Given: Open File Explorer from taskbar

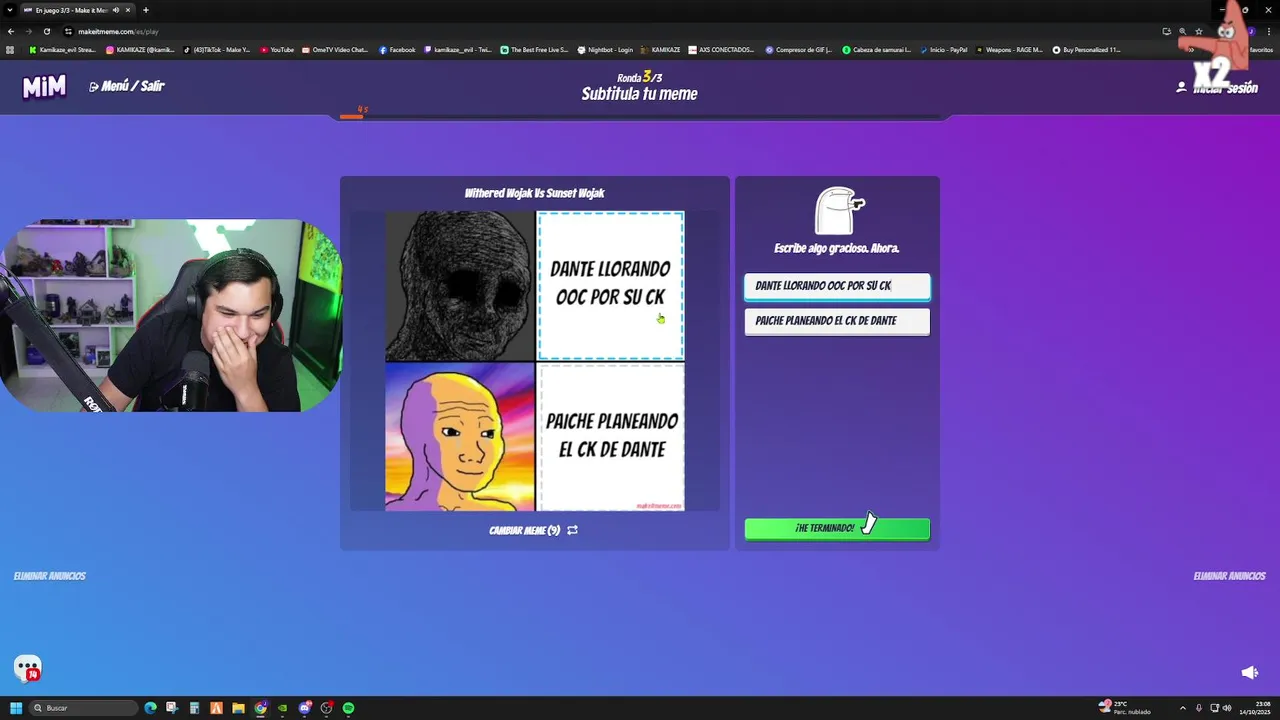Looking at the screenshot, I should [x=238, y=708].
